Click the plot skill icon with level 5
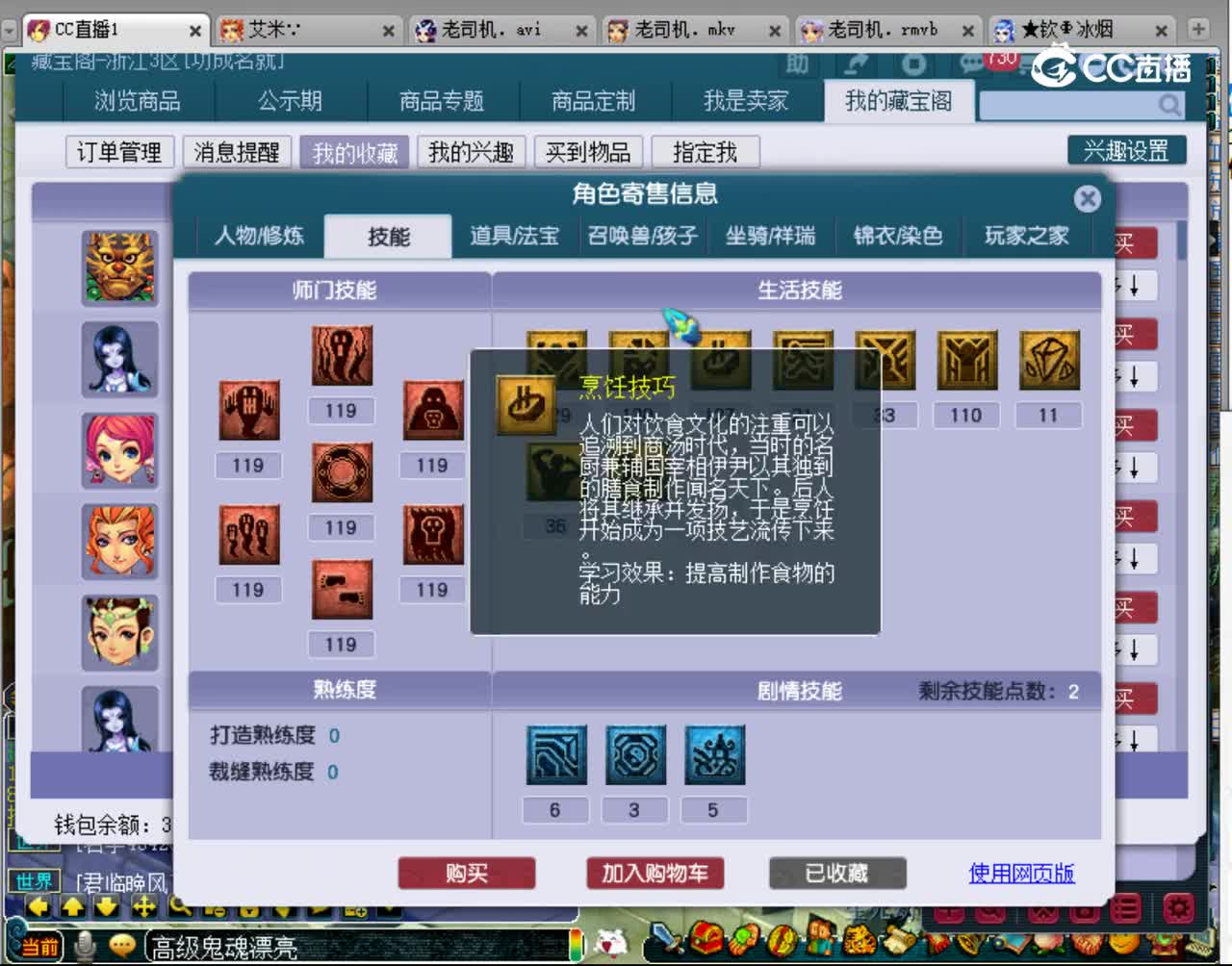1232x966 pixels. point(714,754)
